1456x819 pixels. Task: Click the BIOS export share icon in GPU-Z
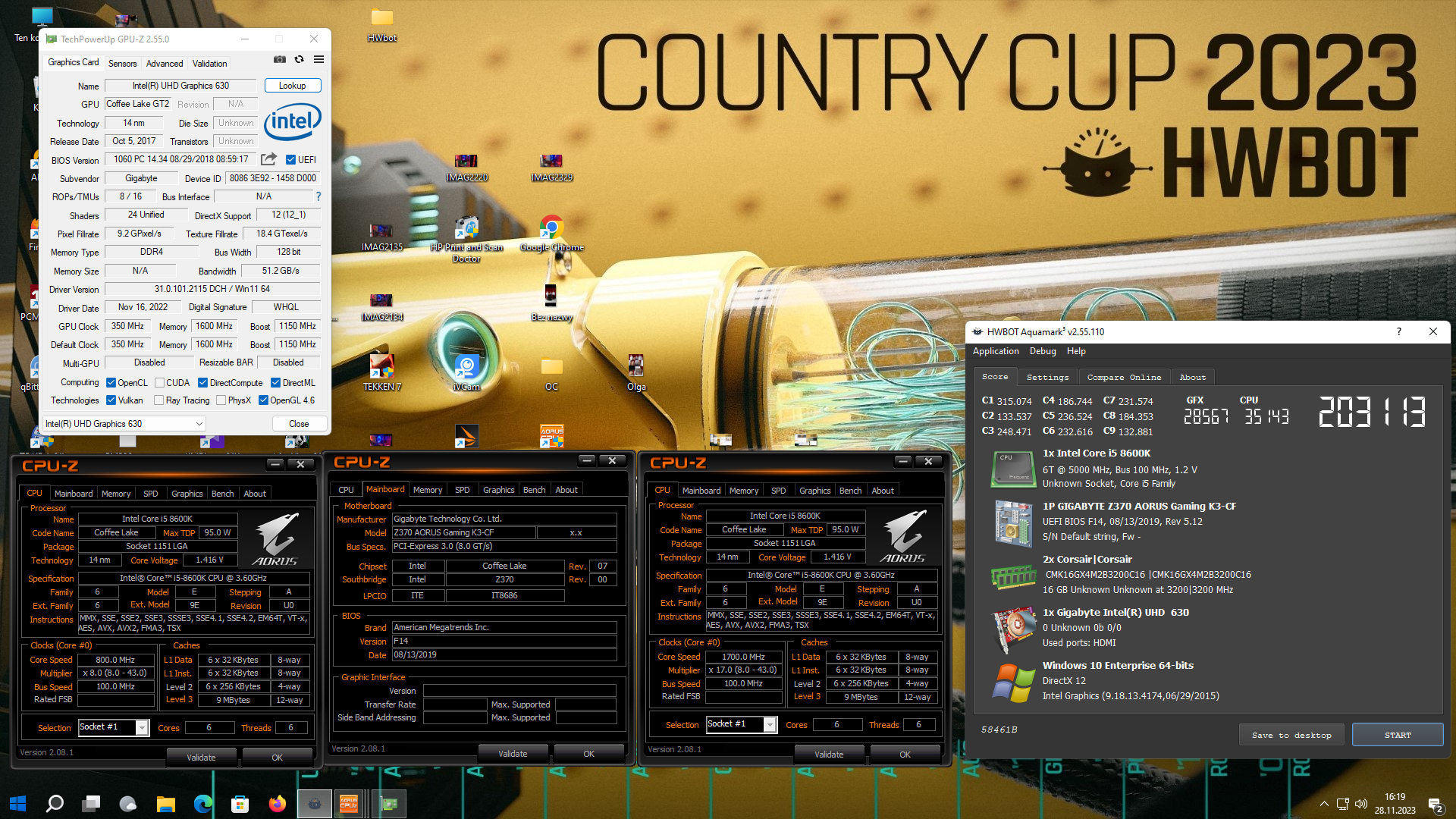pyautogui.click(x=268, y=159)
